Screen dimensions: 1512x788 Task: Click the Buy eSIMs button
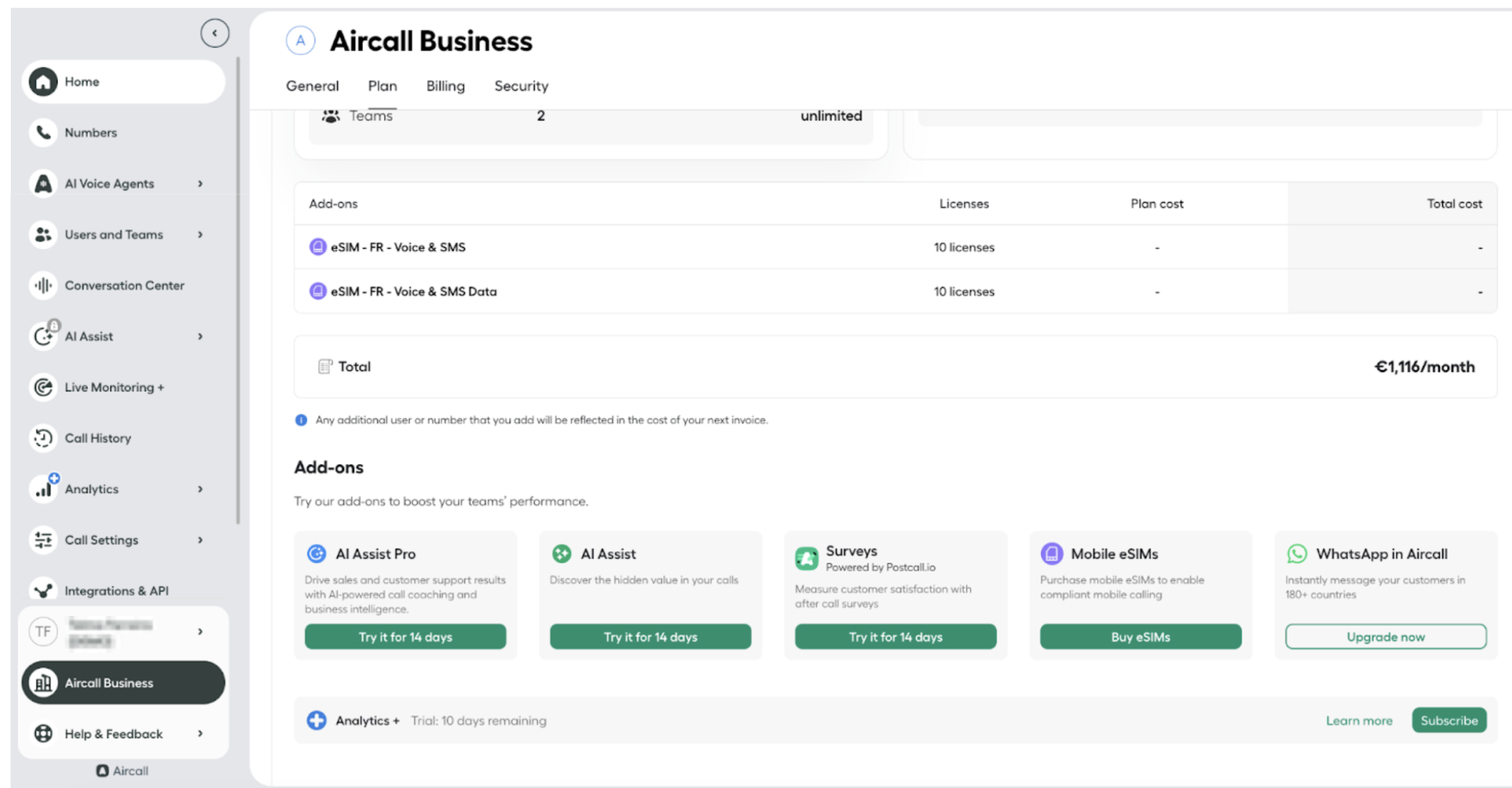point(1140,637)
